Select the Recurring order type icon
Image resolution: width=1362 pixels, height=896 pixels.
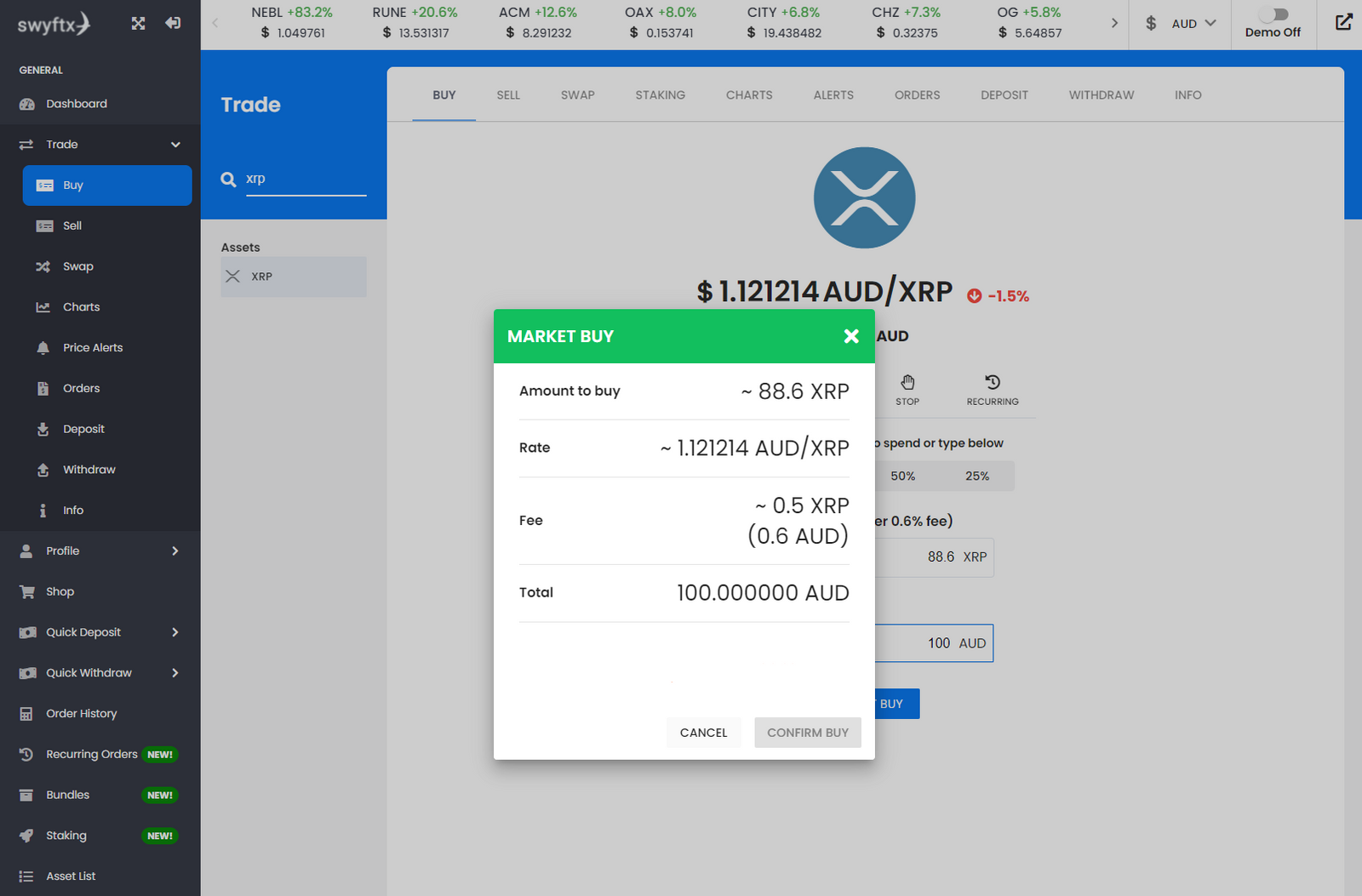click(993, 390)
